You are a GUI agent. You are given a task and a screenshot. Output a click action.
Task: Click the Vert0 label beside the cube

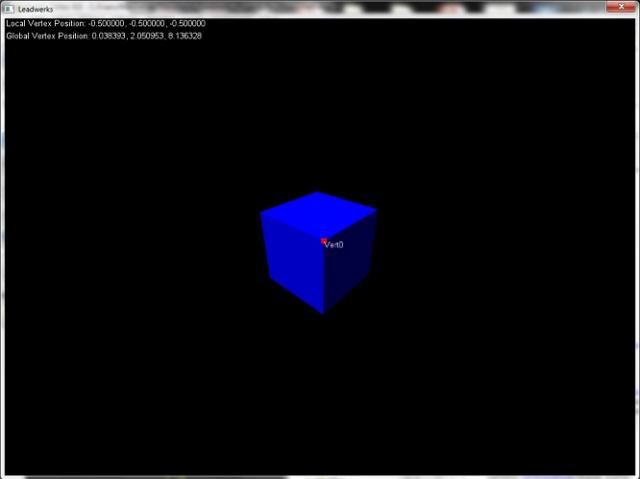click(x=335, y=245)
